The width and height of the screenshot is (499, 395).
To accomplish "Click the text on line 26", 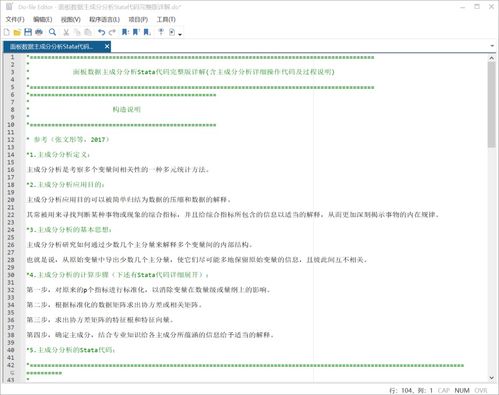I will point(140,245).
